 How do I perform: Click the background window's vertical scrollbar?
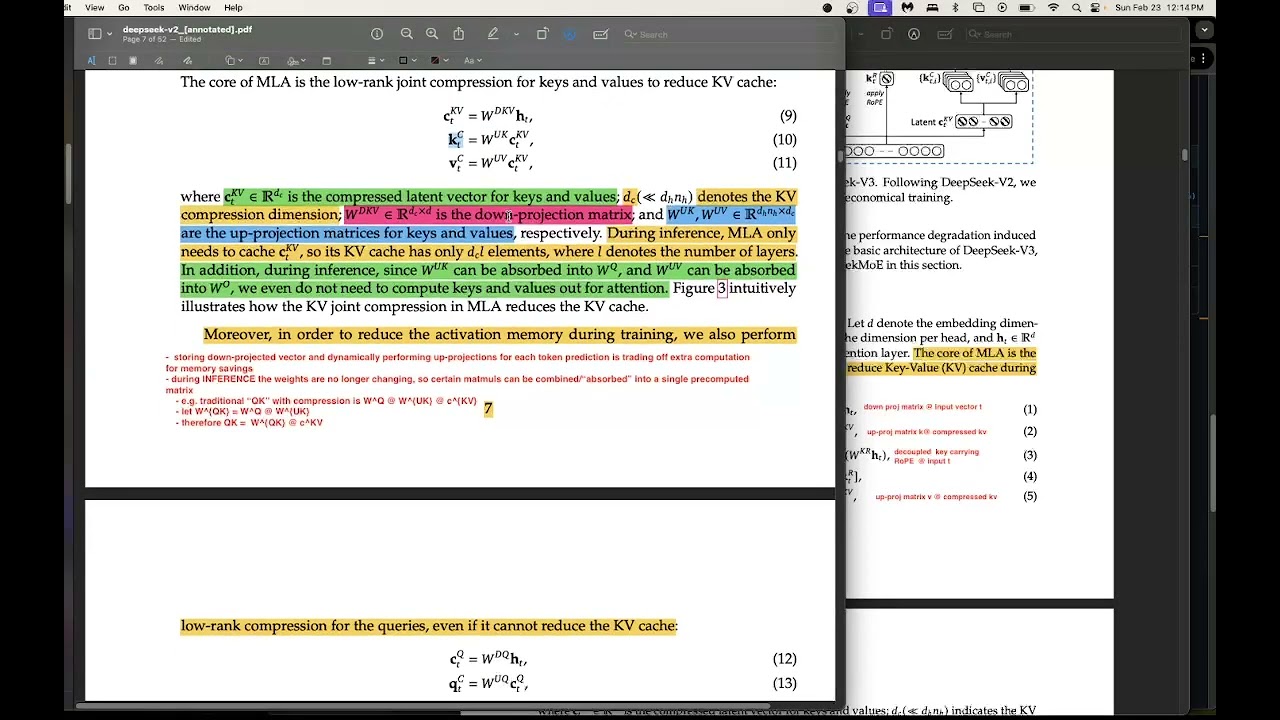pos(1184,154)
